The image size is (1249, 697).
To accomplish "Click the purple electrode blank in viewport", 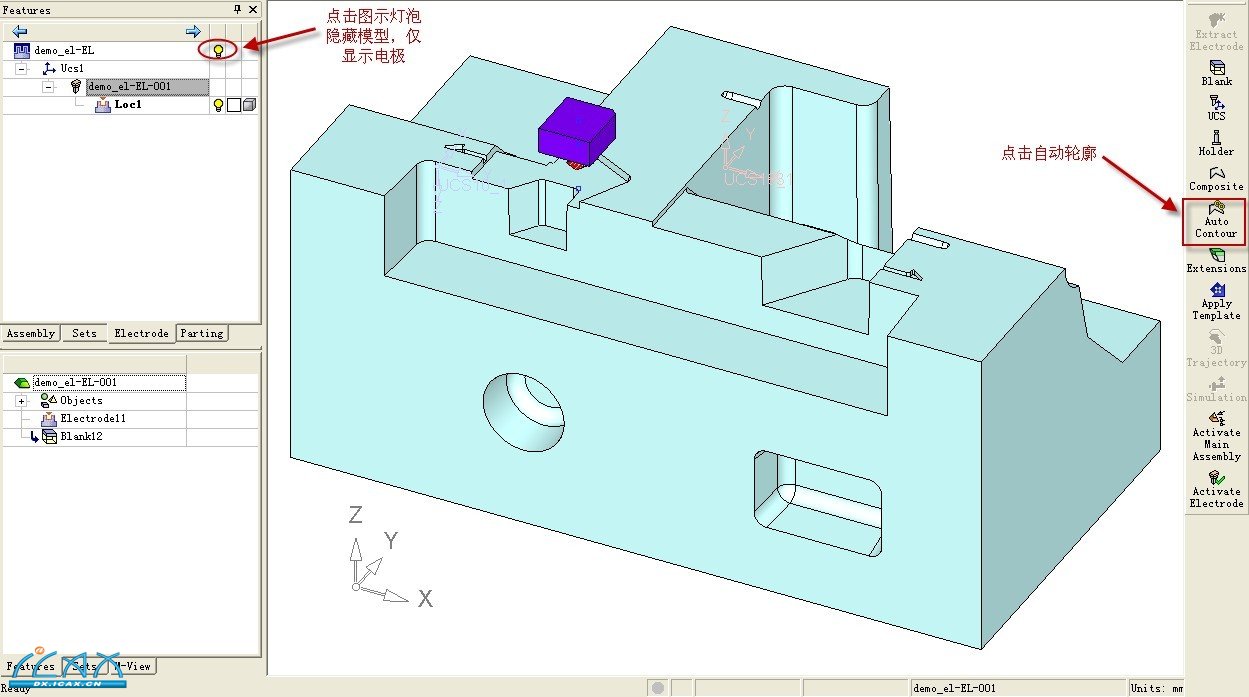I will click(577, 129).
